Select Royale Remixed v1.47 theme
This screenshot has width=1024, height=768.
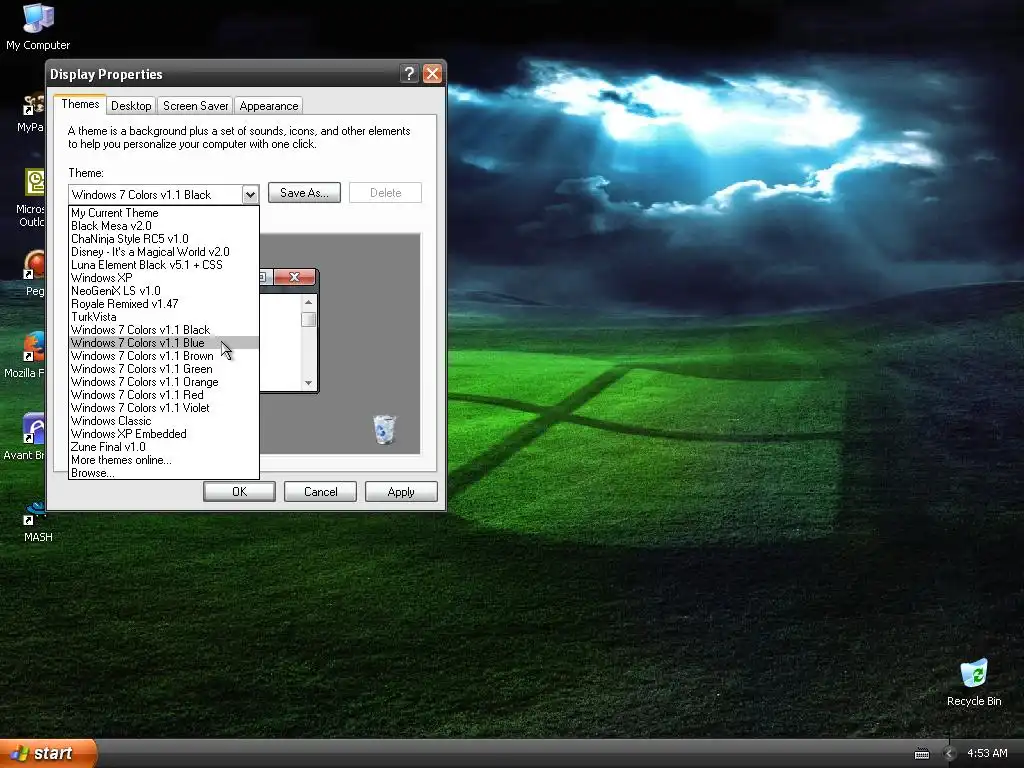coord(164,304)
